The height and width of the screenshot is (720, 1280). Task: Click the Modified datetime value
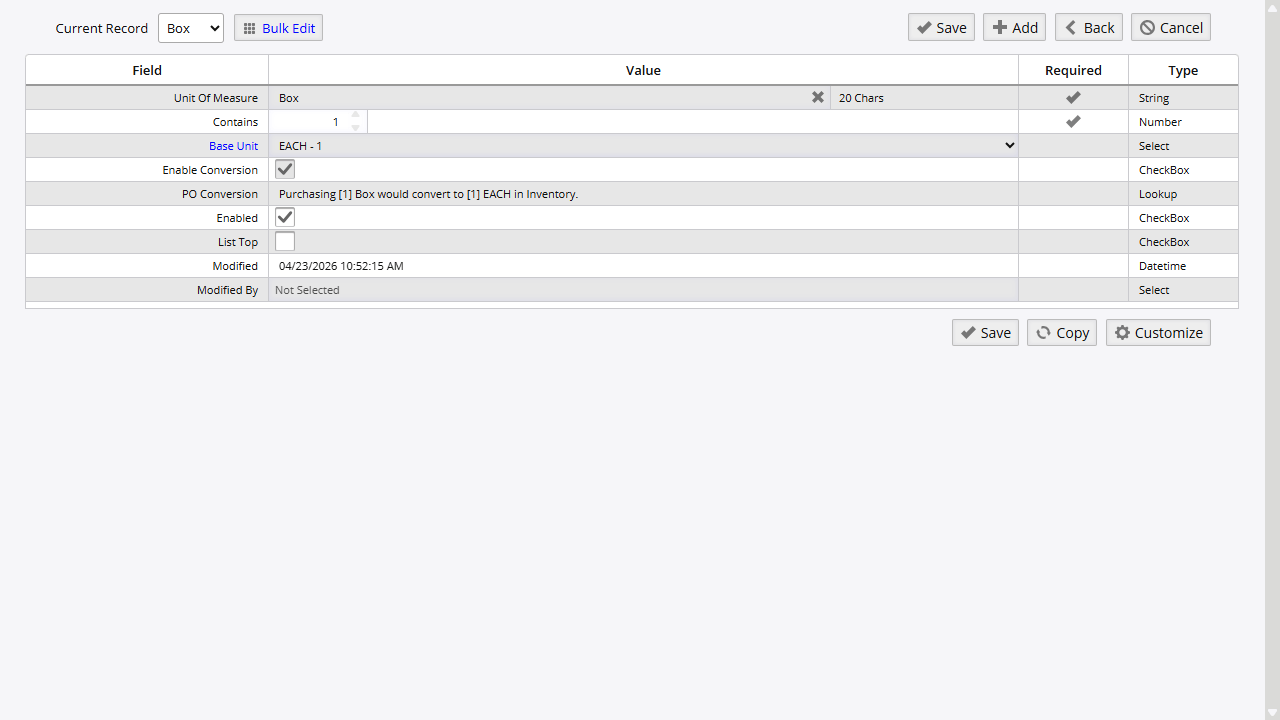point(341,265)
